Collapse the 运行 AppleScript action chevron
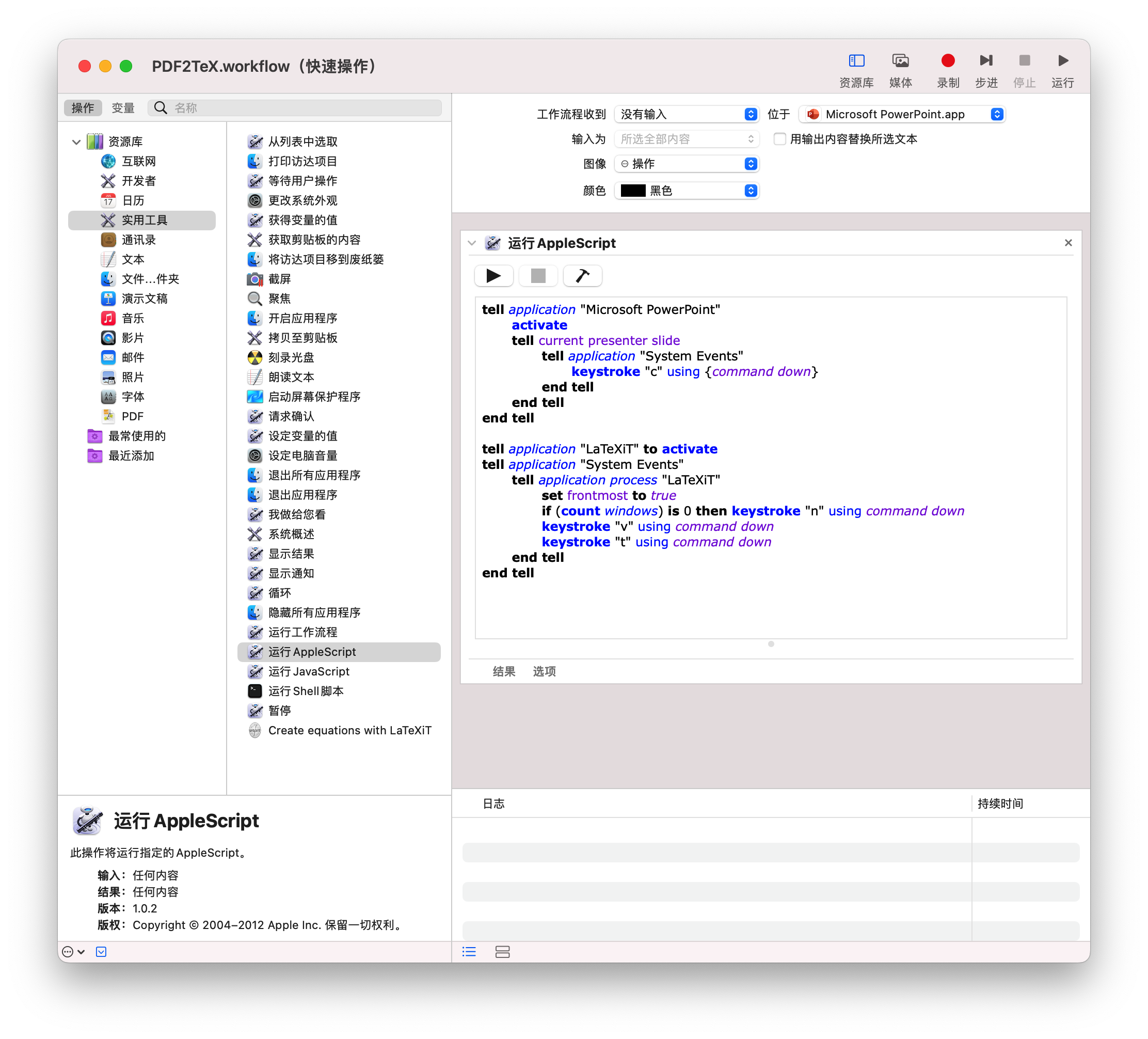The image size is (1148, 1039). 471,243
